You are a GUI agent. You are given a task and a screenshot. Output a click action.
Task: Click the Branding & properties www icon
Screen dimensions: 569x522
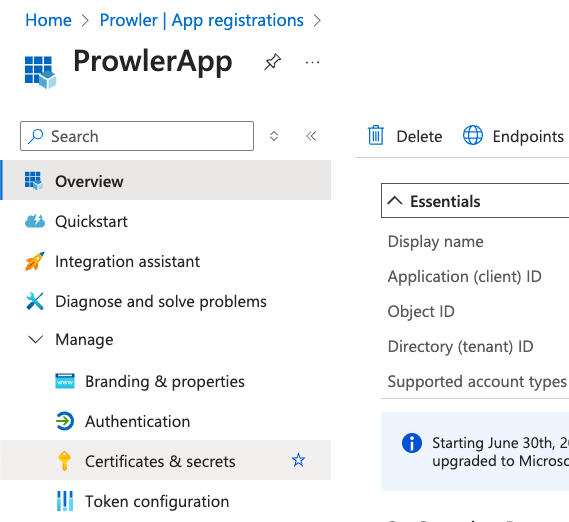[x=65, y=381]
